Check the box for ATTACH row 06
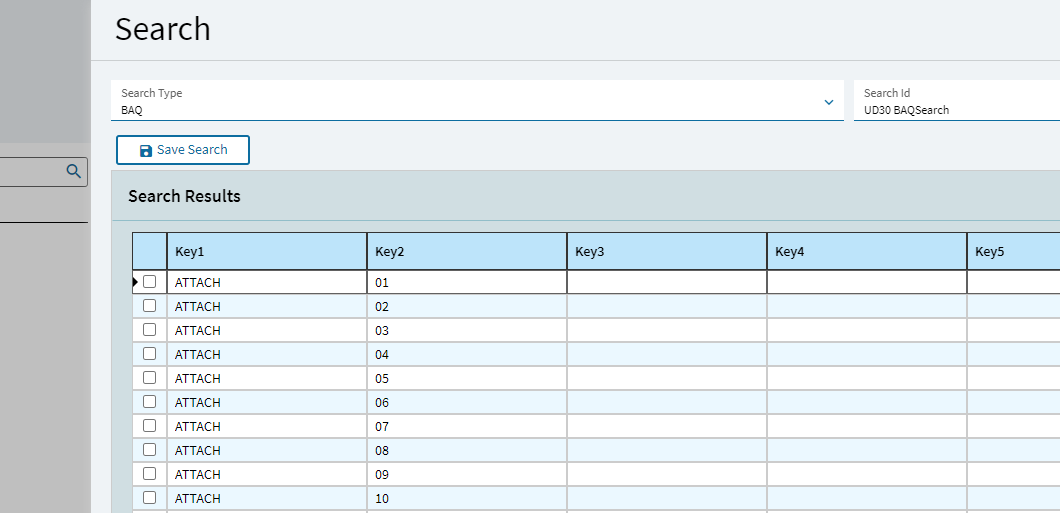 149,401
